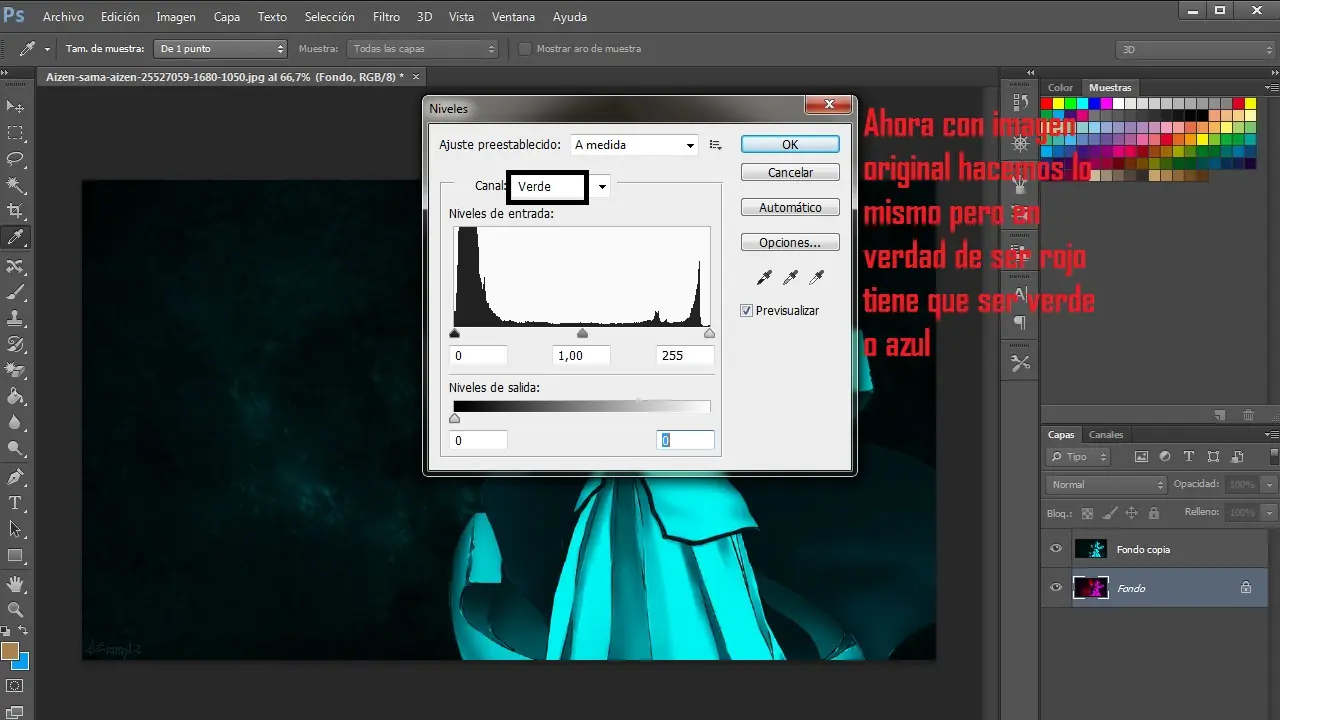Switch to the Color panel tab
Image resolution: width=1324 pixels, height=724 pixels.
click(1061, 88)
